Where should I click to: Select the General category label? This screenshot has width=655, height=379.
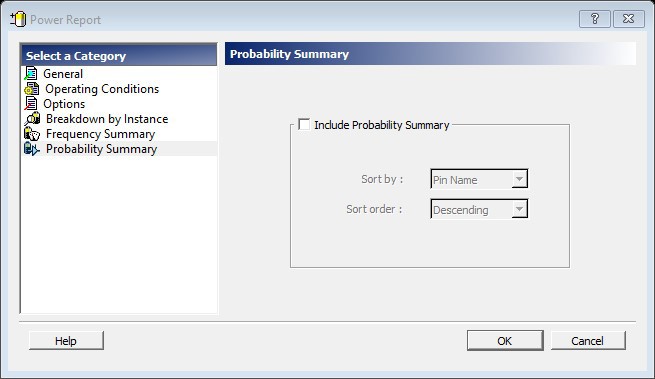coord(63,74)
